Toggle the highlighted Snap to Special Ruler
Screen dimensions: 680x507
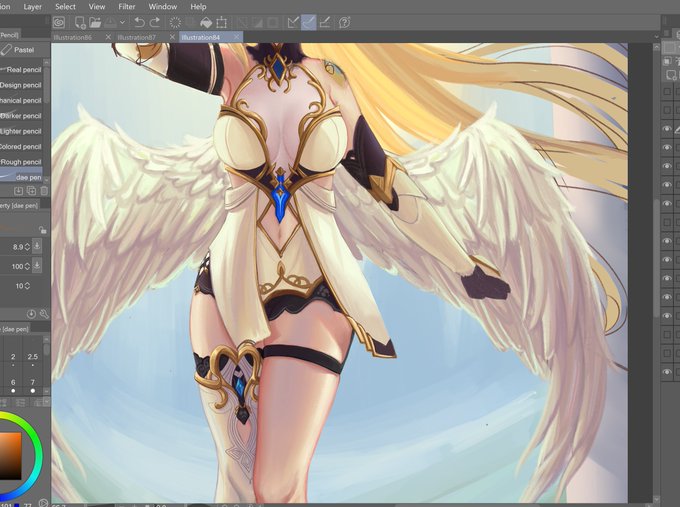coord(308,22)
